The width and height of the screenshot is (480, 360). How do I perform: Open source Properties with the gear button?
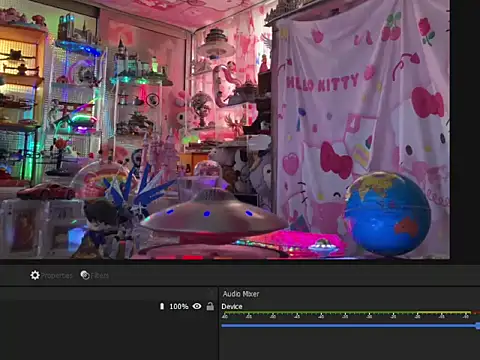tap(51, 275)
